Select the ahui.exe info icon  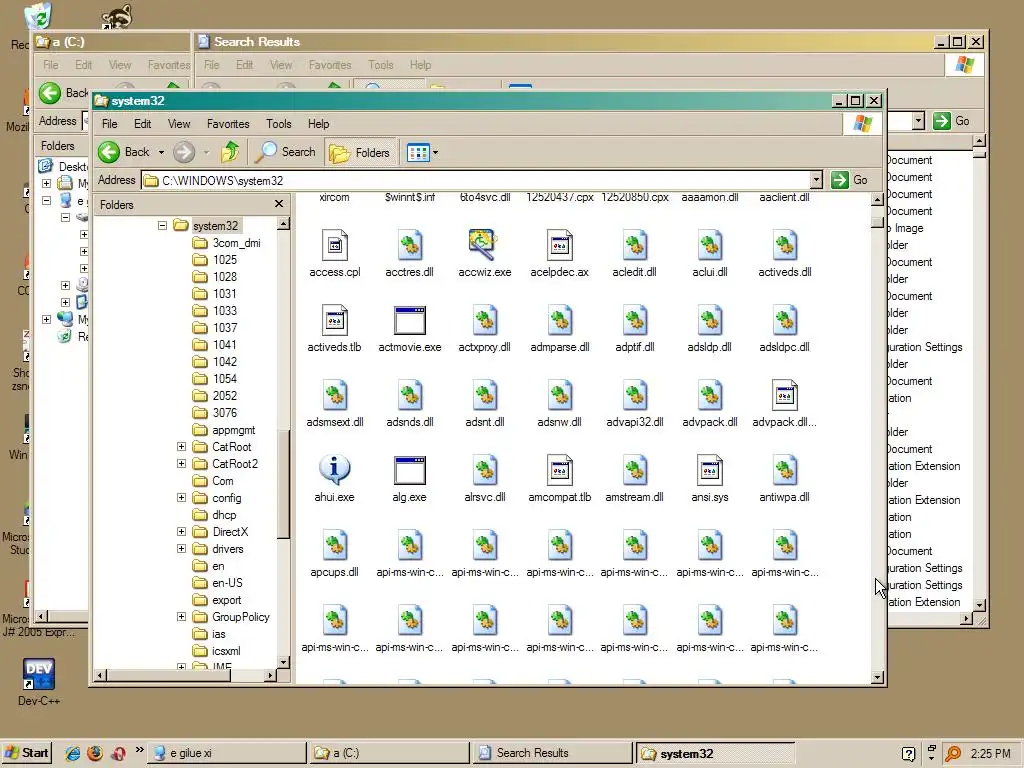click(334, 470)
